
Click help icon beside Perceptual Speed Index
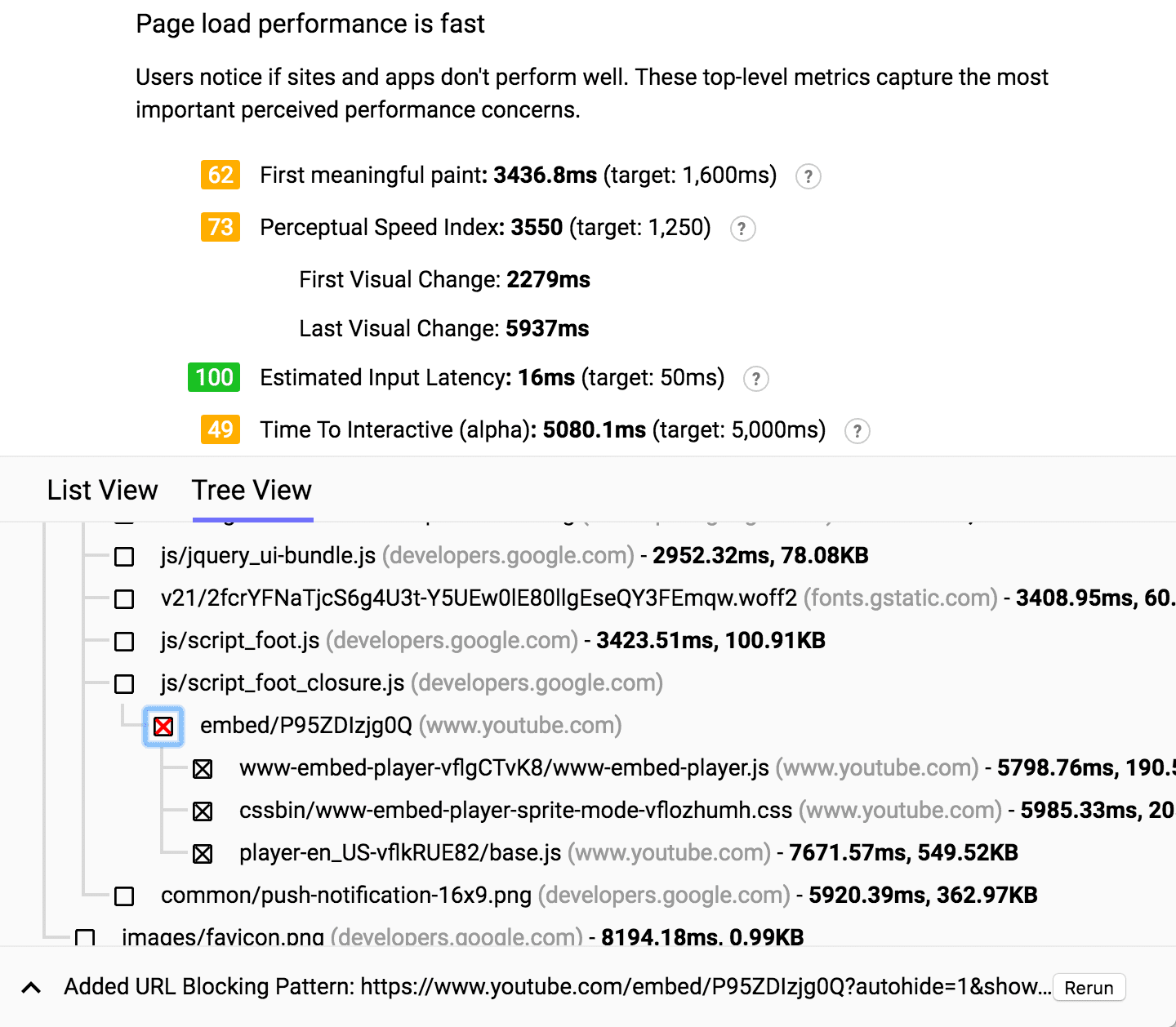click(x=742, y=229)
